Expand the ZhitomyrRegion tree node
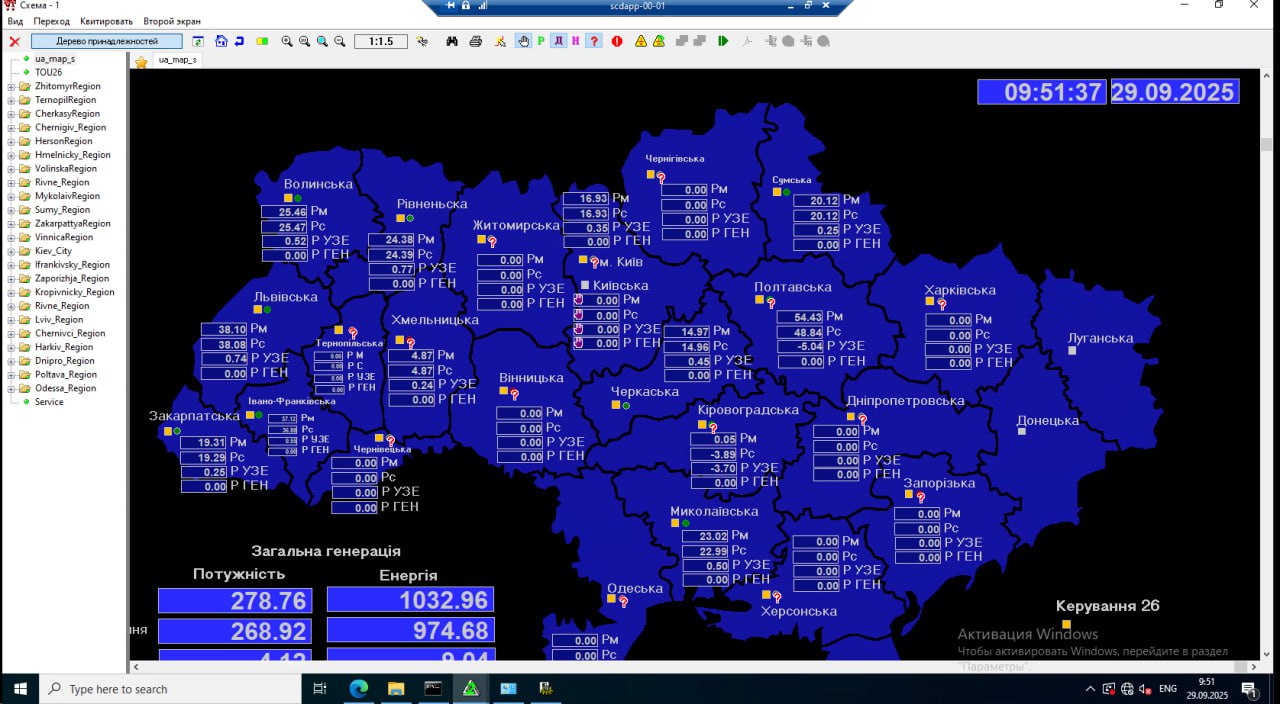Image resolution: width=1280 pixels, height=704 pixels. pos(11,87)
